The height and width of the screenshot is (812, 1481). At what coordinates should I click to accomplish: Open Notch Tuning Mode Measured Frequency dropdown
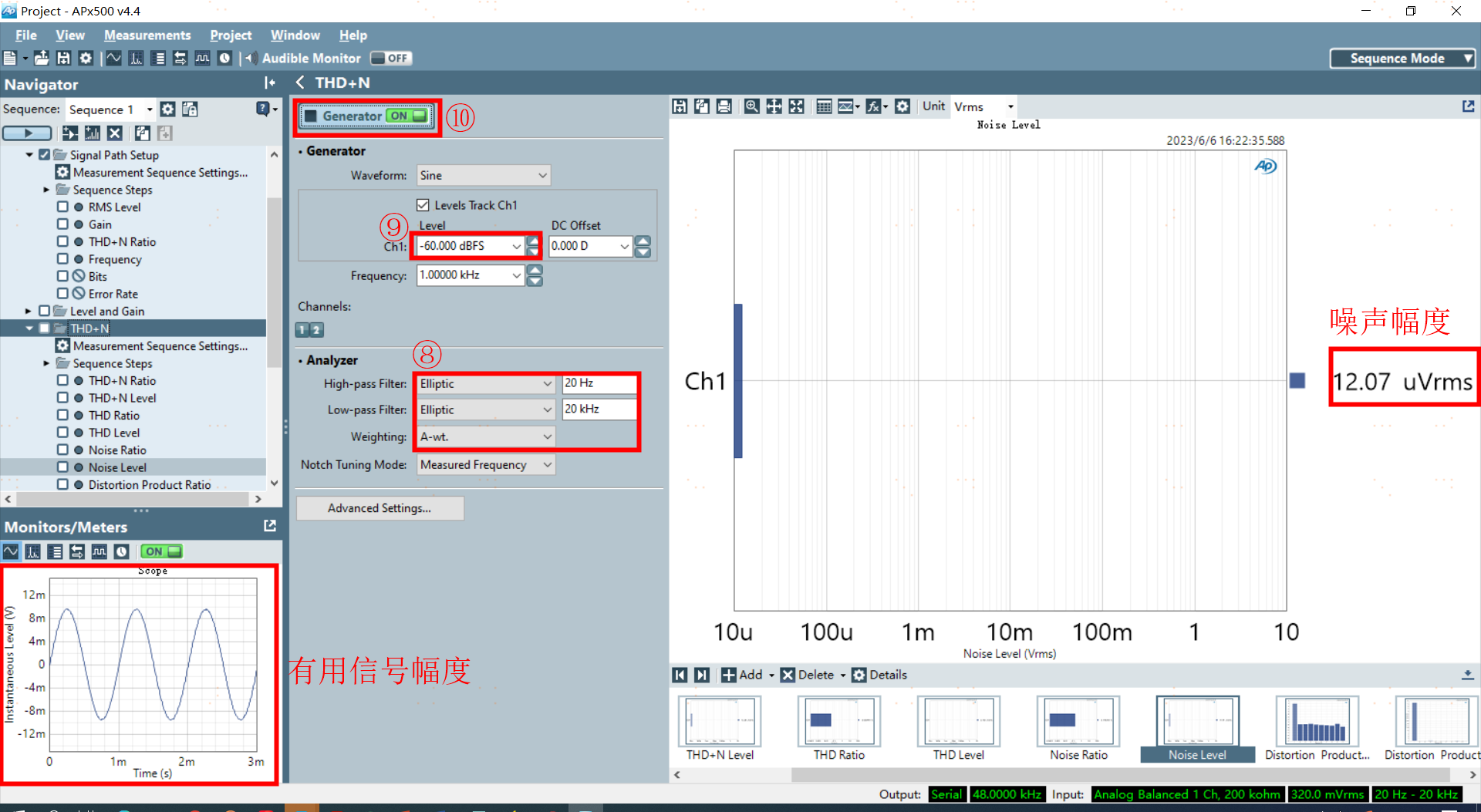click(x=486, y=465)
